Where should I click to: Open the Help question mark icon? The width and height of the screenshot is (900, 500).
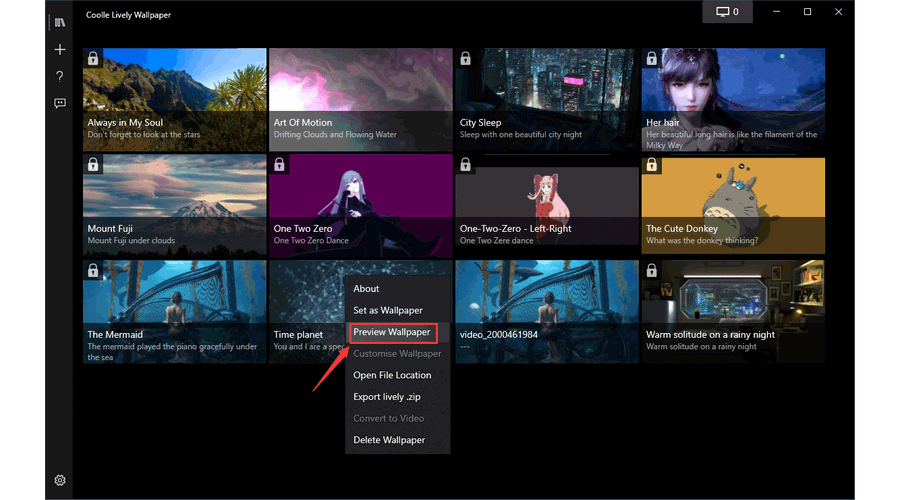pos(60,76)
